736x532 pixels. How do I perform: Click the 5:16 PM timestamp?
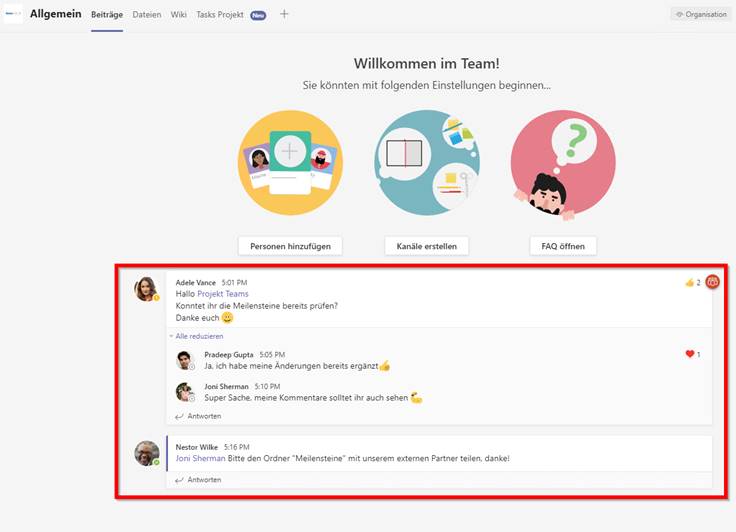(x=237, y=447)
